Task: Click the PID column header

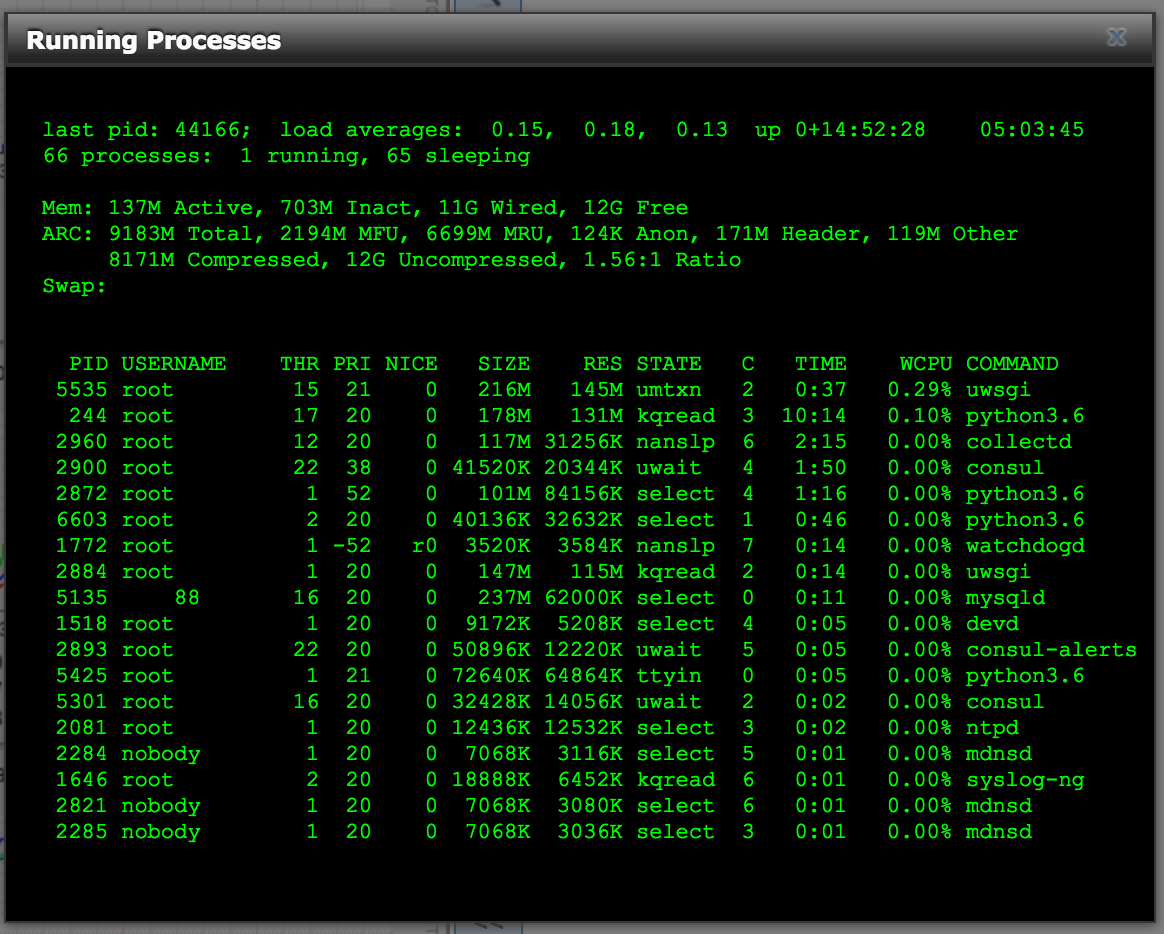Action: pos(88,364)
